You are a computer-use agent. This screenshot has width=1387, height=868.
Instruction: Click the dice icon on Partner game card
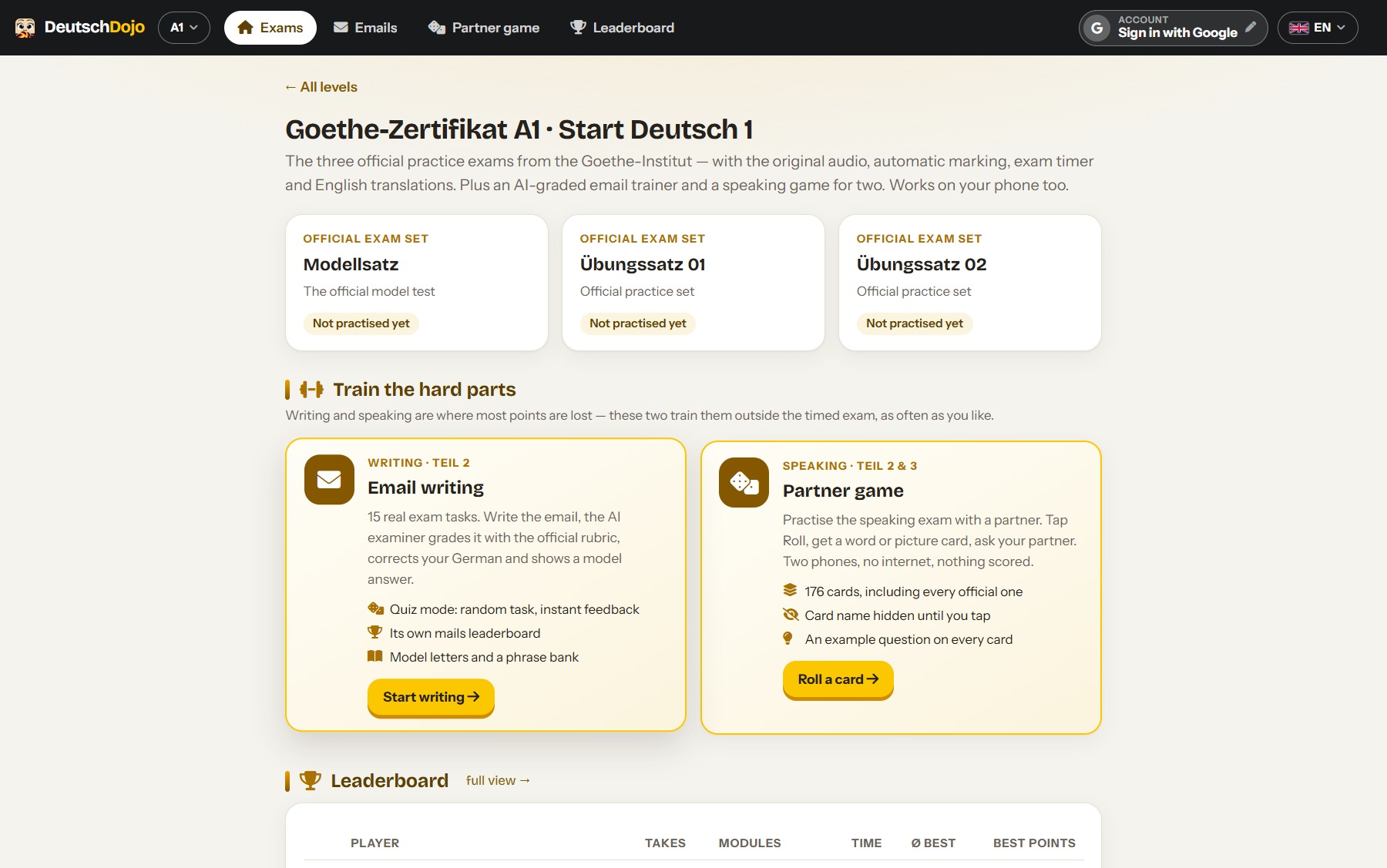(x=744, y=483)
